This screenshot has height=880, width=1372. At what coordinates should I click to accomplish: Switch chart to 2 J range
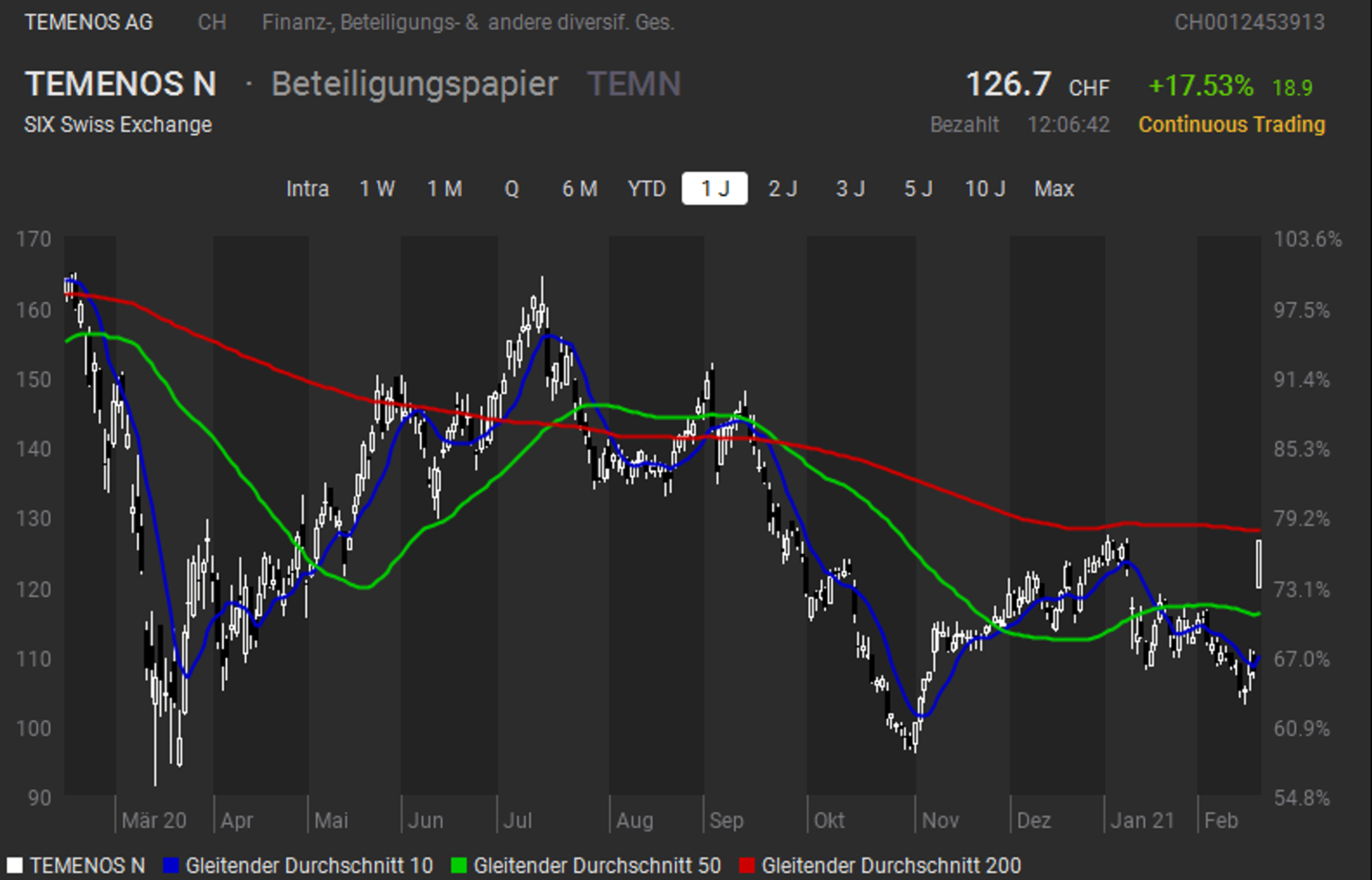tap(782, 188)
